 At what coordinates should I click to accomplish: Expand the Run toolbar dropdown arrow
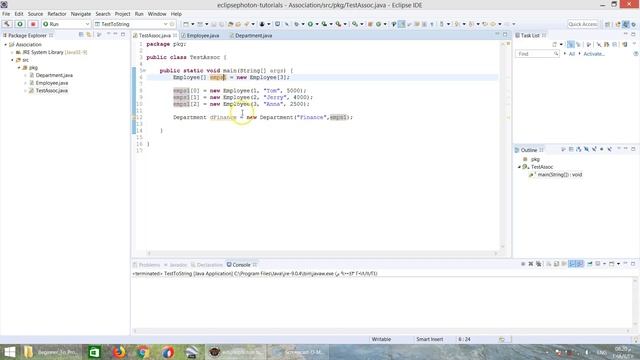point(317,24)
